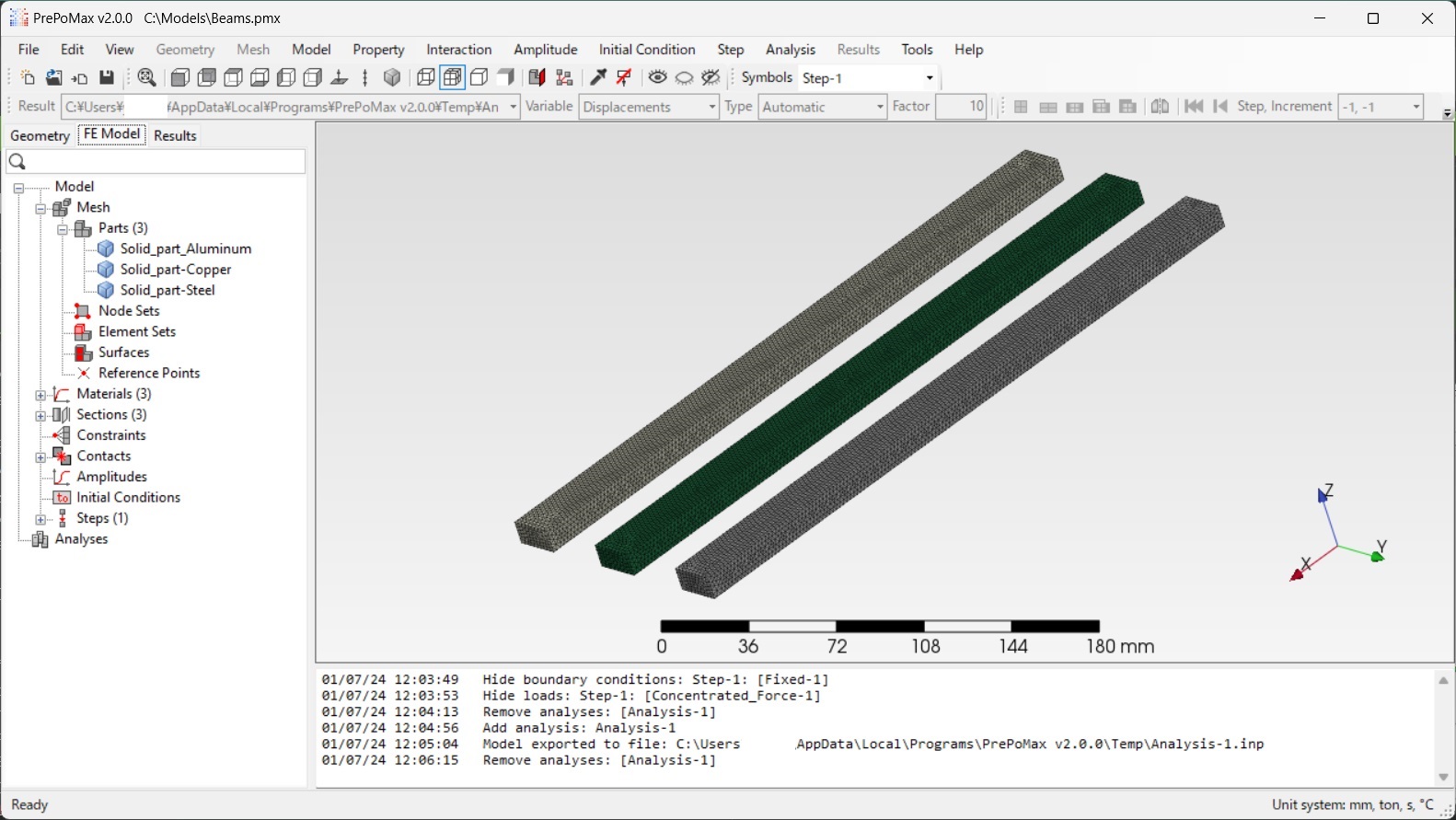Switch to the Results tab
The image size is (1456, 820).
(x=175, y=135)
